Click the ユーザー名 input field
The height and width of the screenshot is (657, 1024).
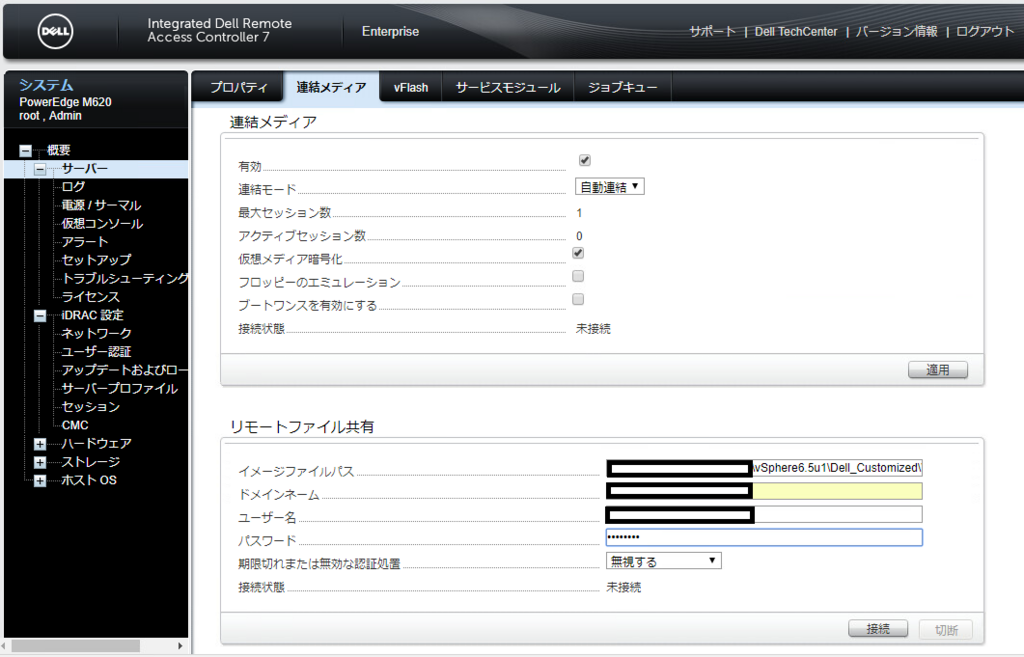764,515
